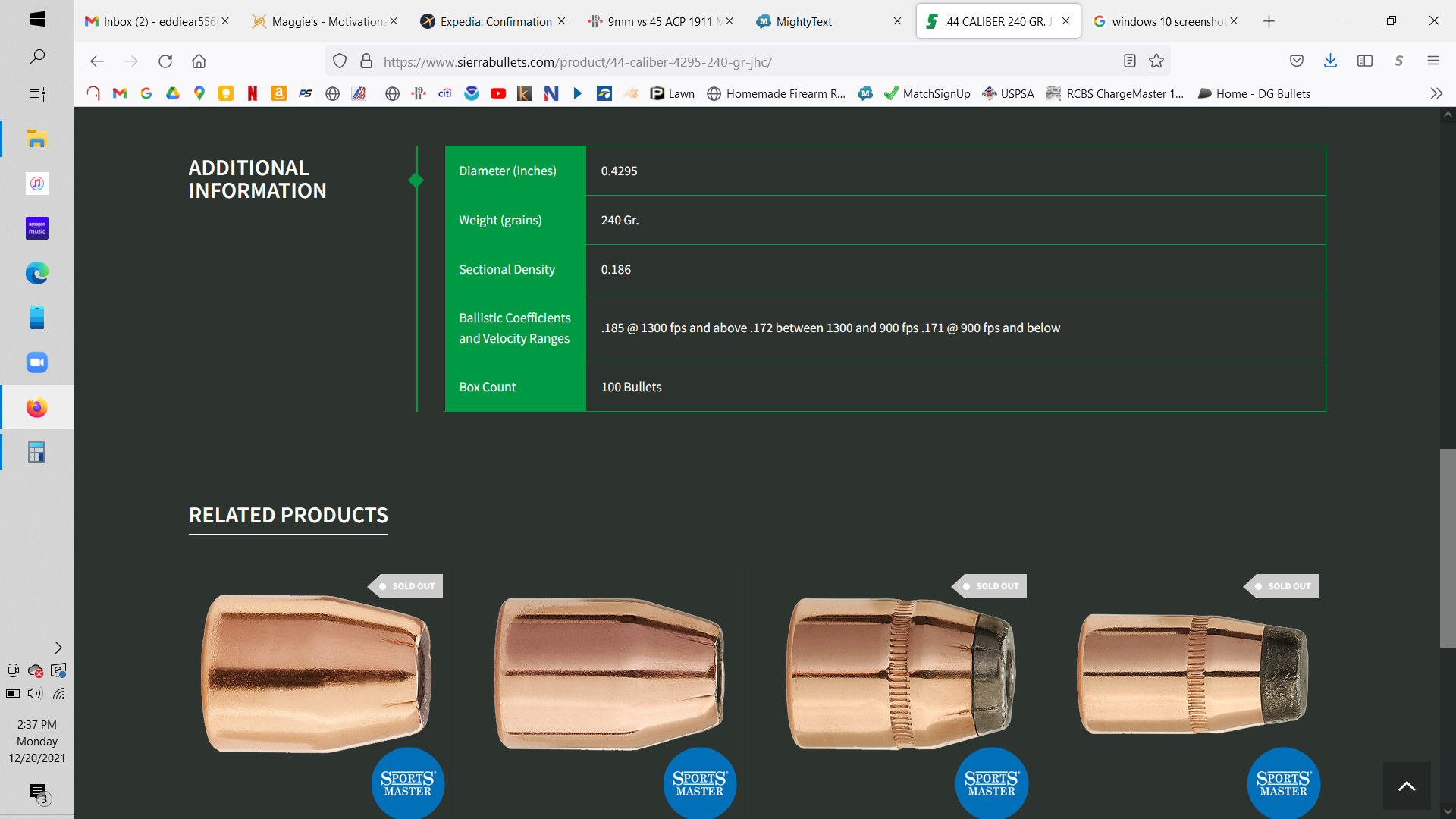Image resolution: width=1456 pixels, height=819 pixels.
Task: Open the Windows Start menu
Action: [x=36, y=19]
